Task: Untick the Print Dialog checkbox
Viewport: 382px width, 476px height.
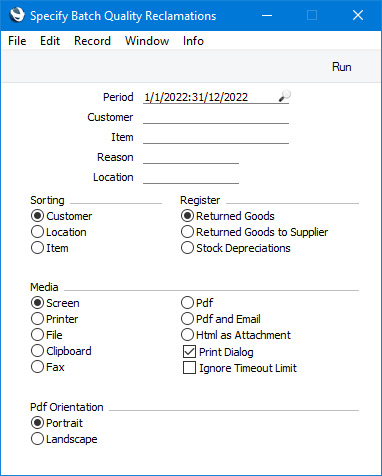Action: (x=189, y=352)
